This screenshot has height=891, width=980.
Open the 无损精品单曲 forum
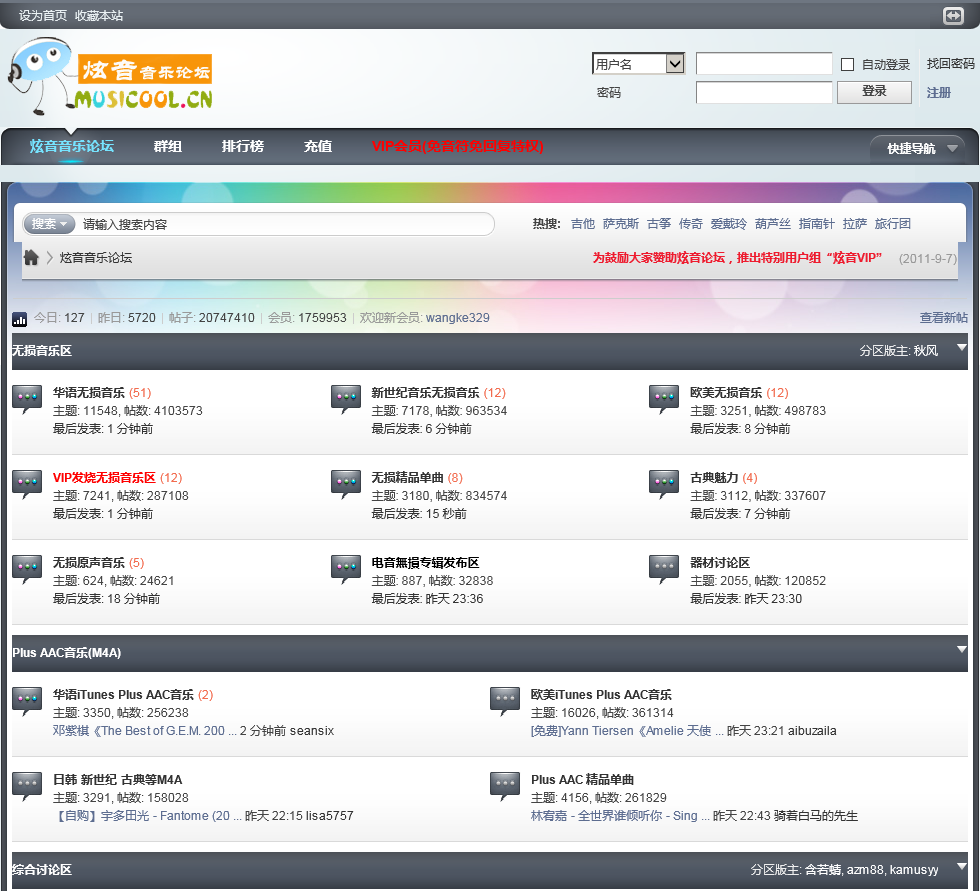click(407, 477)
